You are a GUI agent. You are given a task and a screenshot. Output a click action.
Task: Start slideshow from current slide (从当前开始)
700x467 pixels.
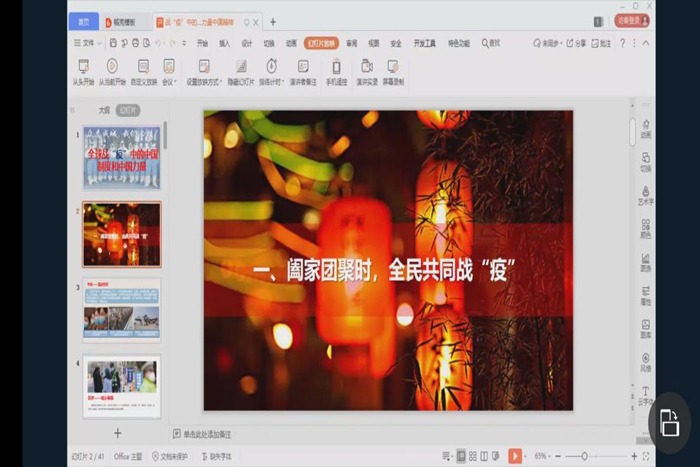(112, 70)
